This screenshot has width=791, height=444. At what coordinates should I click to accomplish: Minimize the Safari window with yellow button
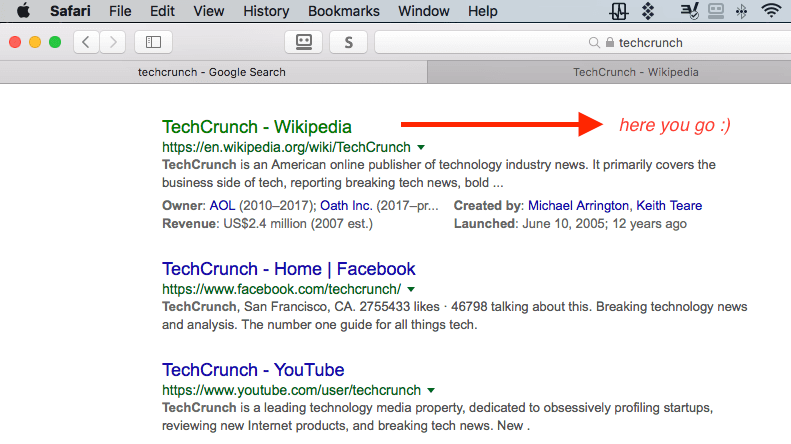tap(35, 42)
